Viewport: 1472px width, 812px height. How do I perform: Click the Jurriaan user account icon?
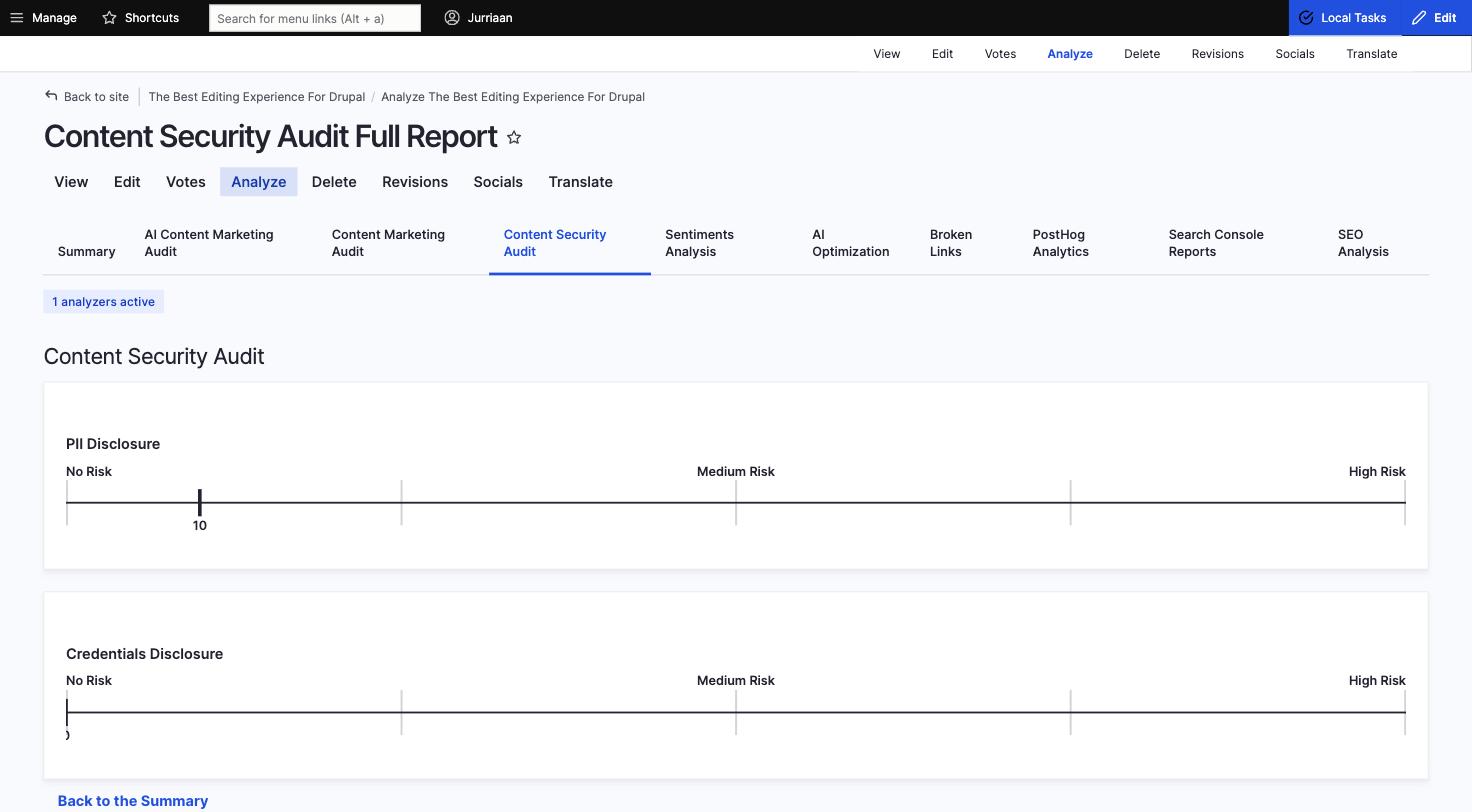[x=452, y=18]
